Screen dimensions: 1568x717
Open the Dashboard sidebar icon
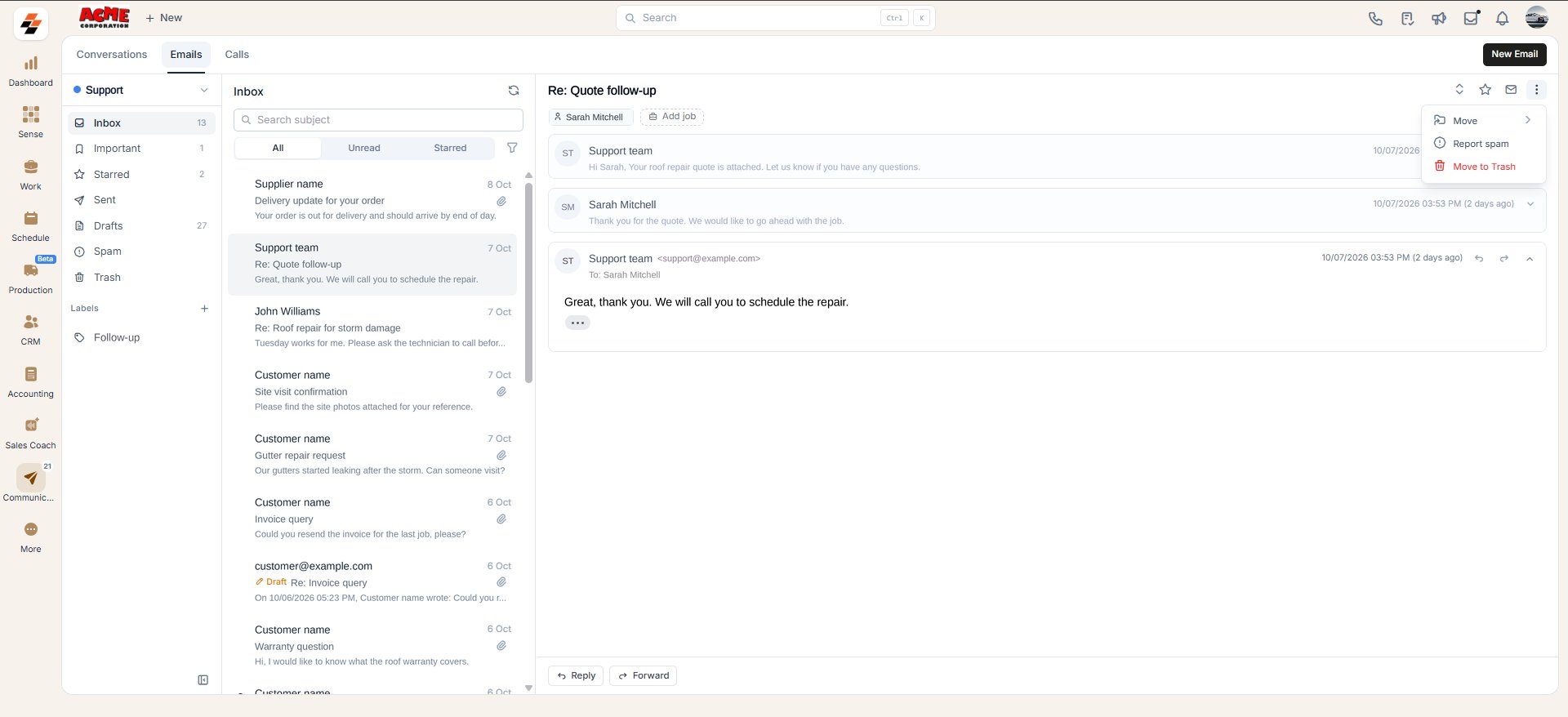point(30,64)
